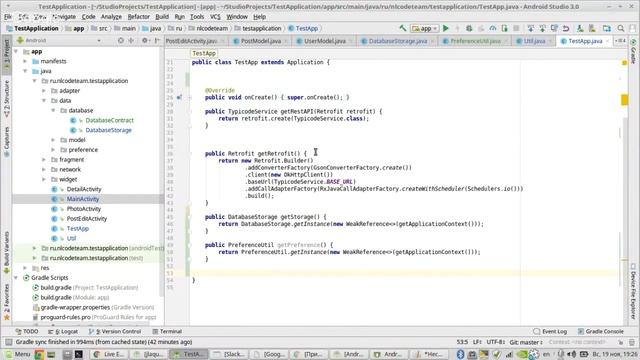Switch to the Util.java tab
This screenshot has height=360, width=640.
pyautogui.click(x=534, y=41)
